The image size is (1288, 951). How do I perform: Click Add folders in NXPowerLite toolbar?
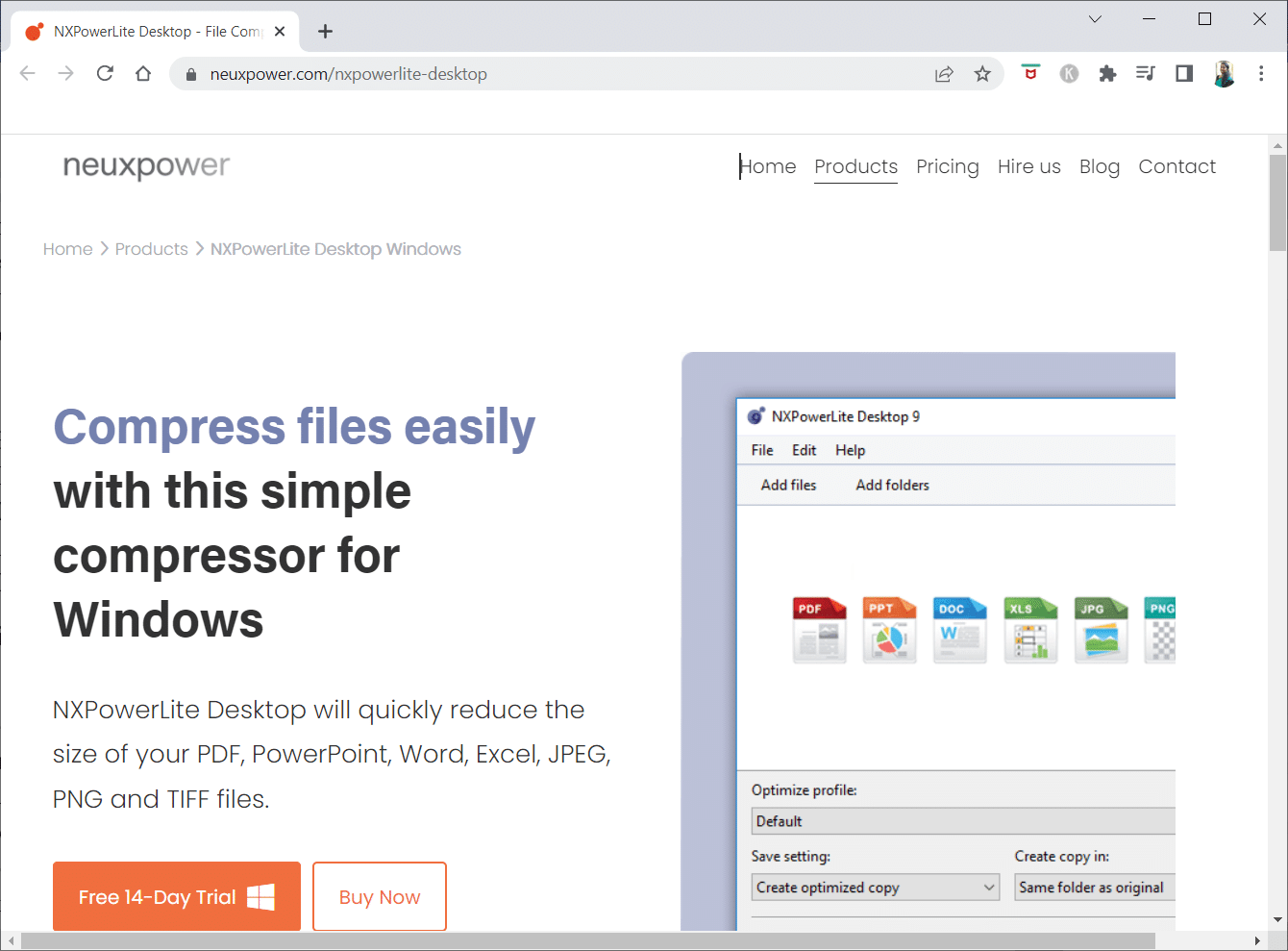click(x=893, y=485)
